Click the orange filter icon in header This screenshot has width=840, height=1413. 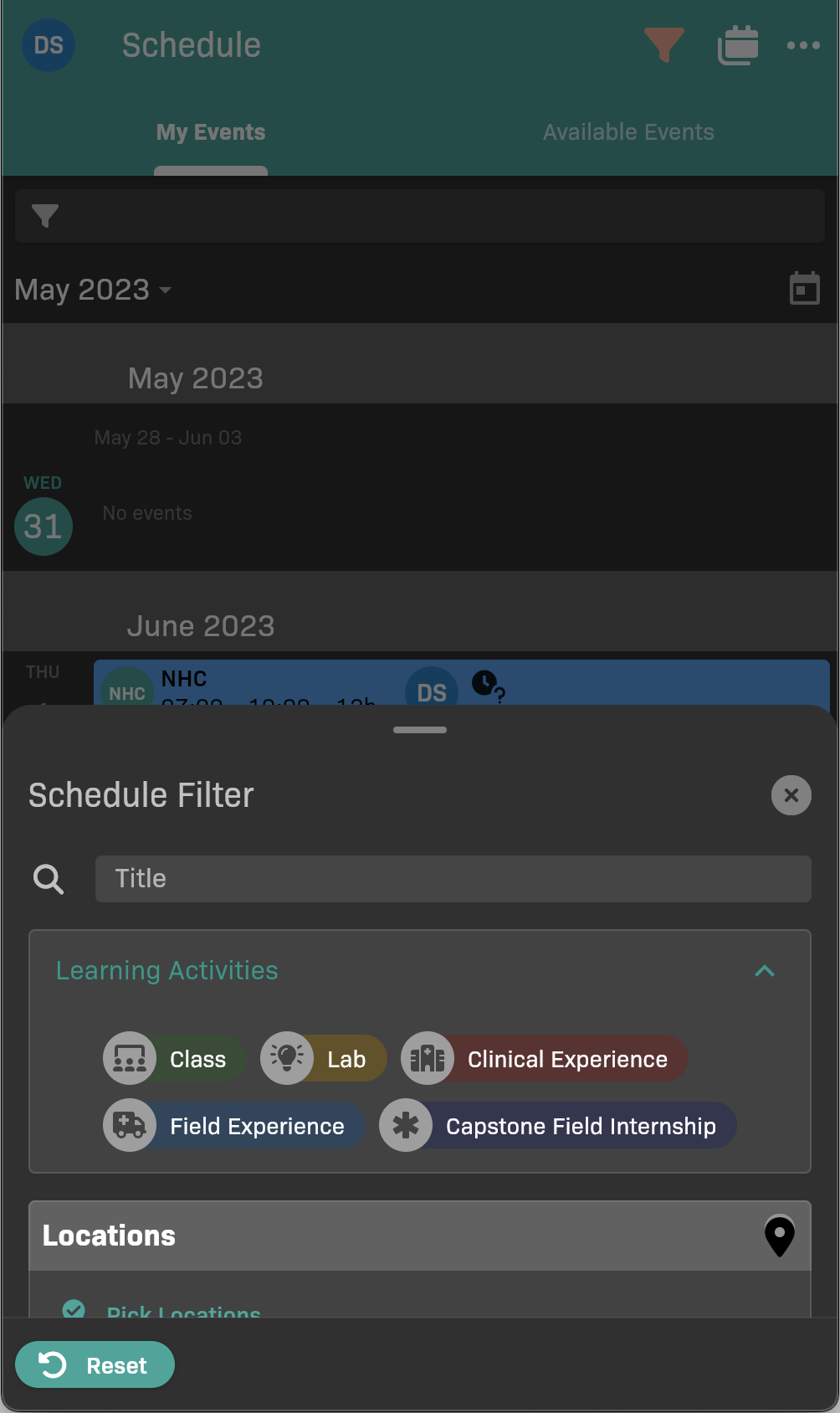(x=663, y=44)
